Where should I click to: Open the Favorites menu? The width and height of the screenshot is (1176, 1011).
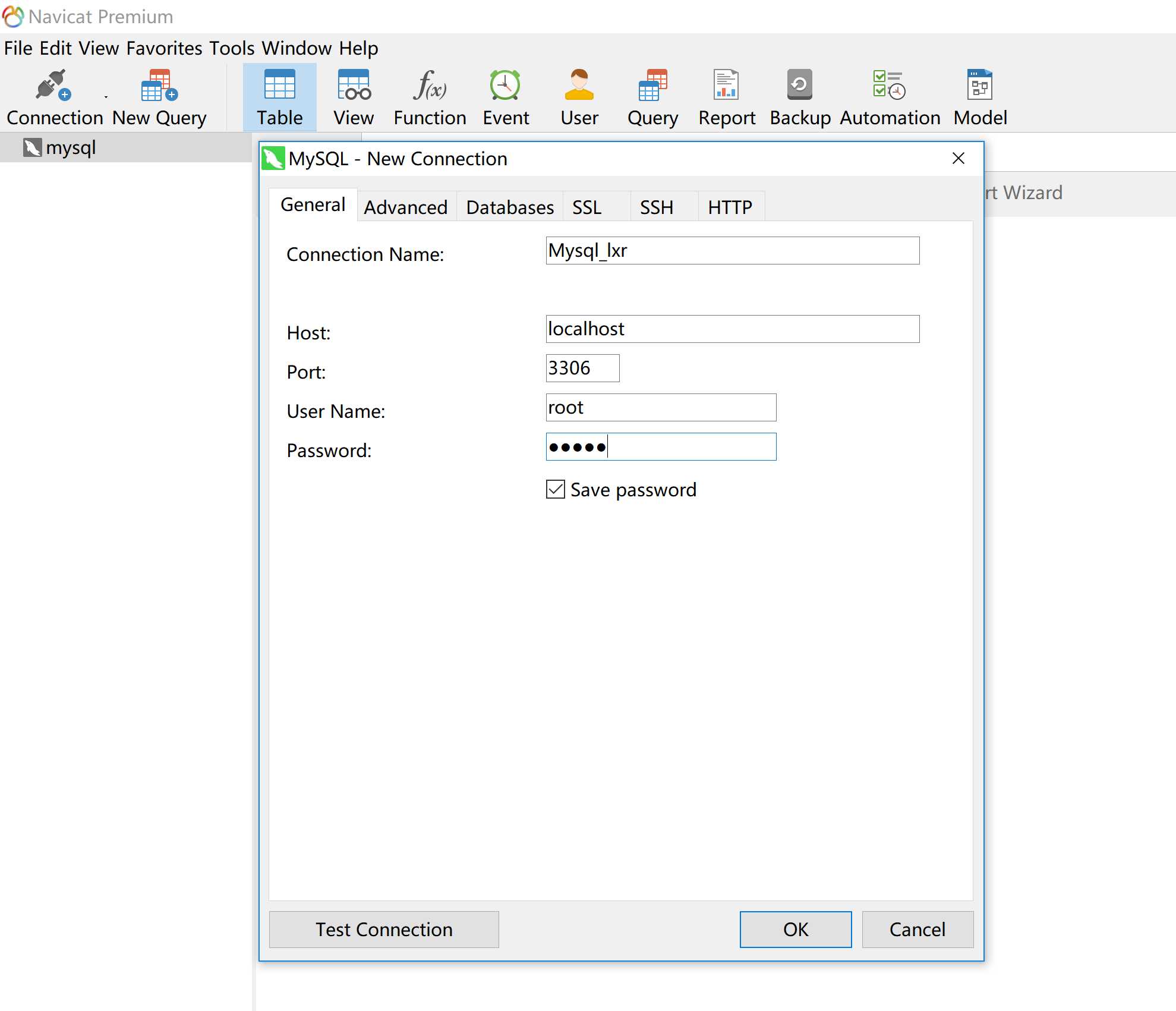point(164,48)
